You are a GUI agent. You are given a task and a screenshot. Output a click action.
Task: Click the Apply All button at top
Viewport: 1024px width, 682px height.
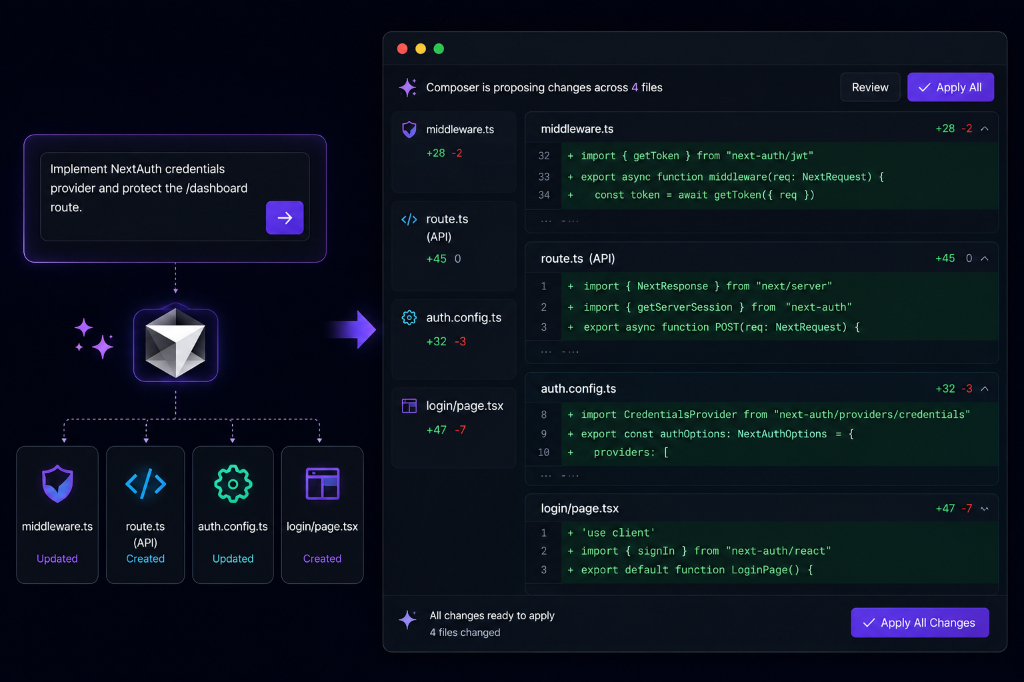coord(950,88)
